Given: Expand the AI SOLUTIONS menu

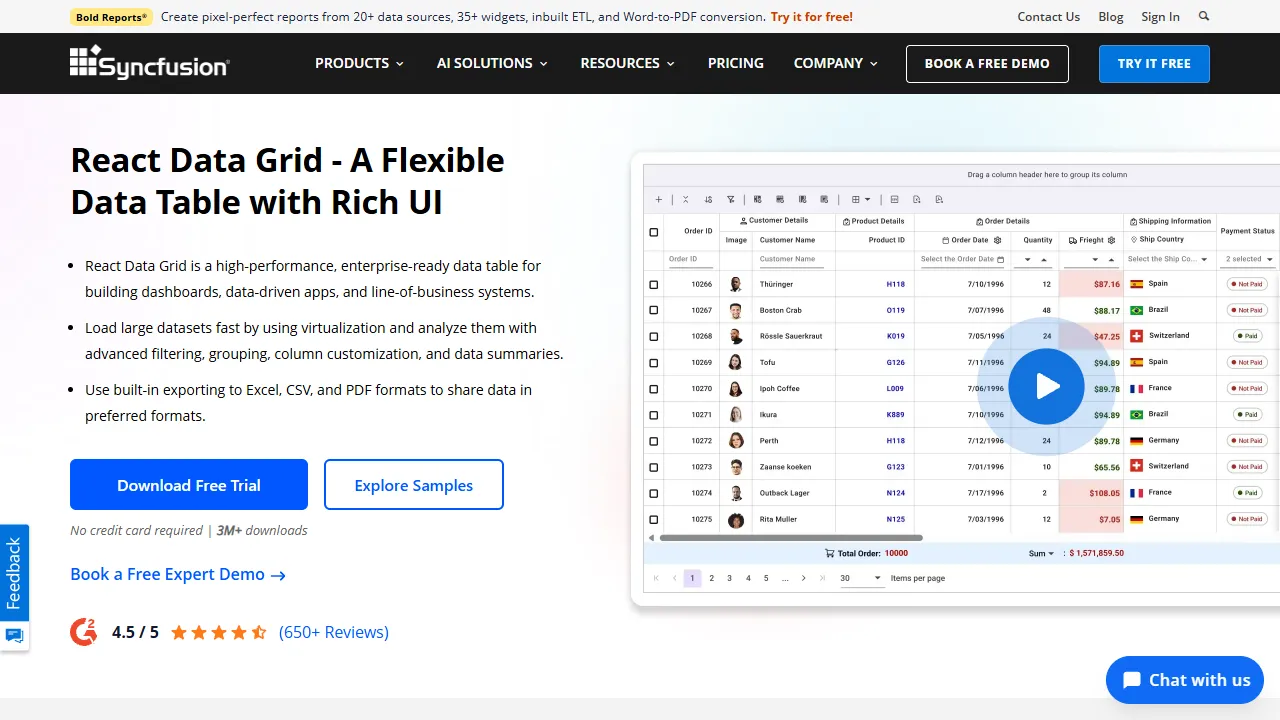Looking at the screenshot, I should [x=492, y=63].
